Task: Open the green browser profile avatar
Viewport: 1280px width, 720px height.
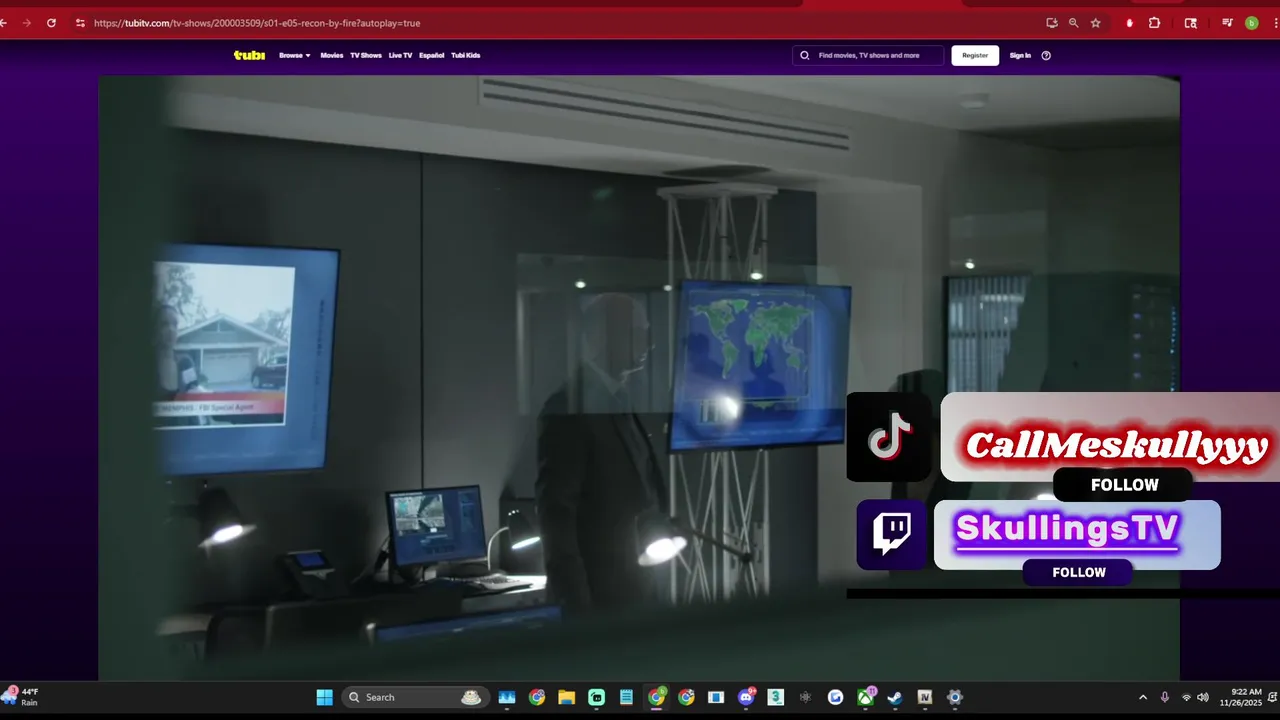Action: point(1252,23)
